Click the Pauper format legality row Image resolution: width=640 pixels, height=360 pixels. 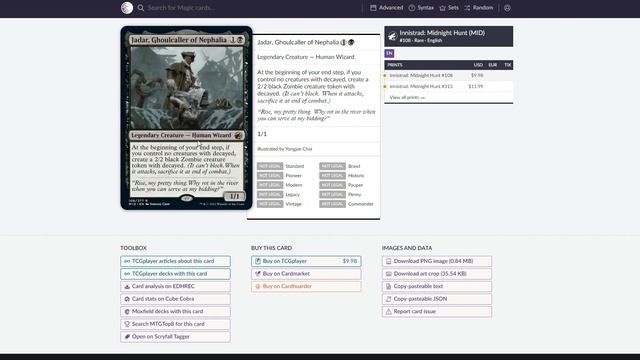point(341,185)
